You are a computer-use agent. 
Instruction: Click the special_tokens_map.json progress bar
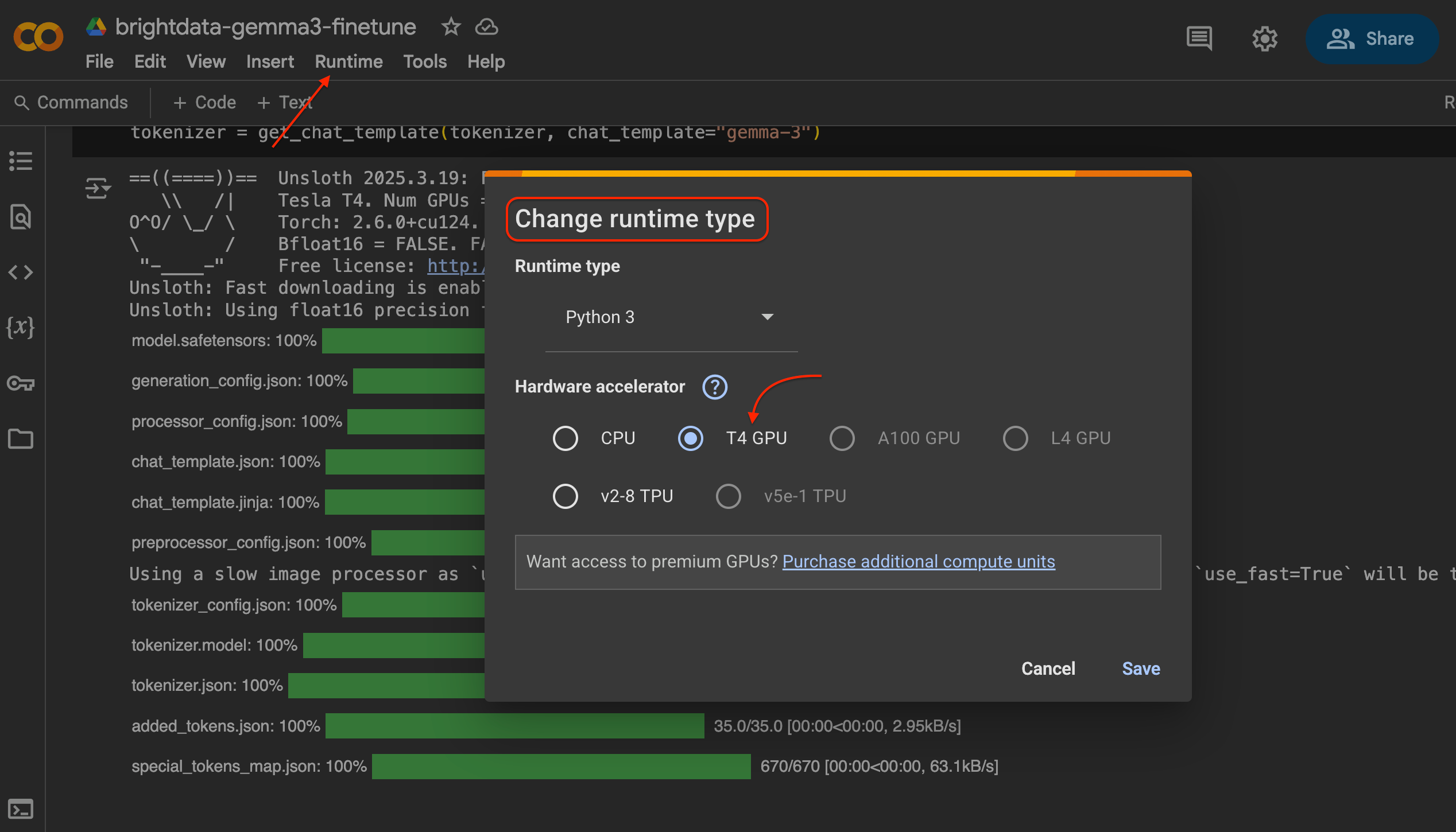point(561,767)
